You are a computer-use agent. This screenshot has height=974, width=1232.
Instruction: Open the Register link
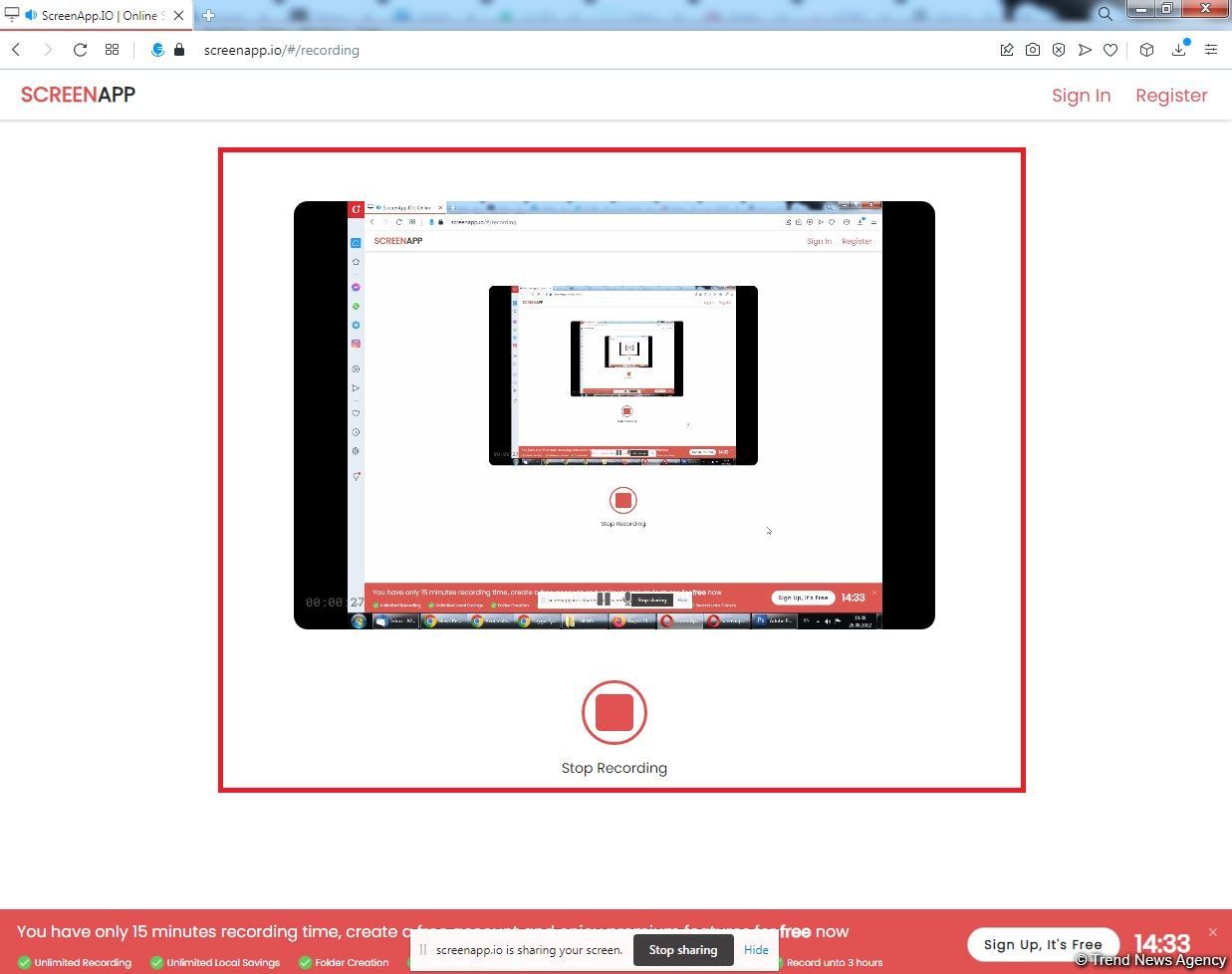pos(1171,96)
